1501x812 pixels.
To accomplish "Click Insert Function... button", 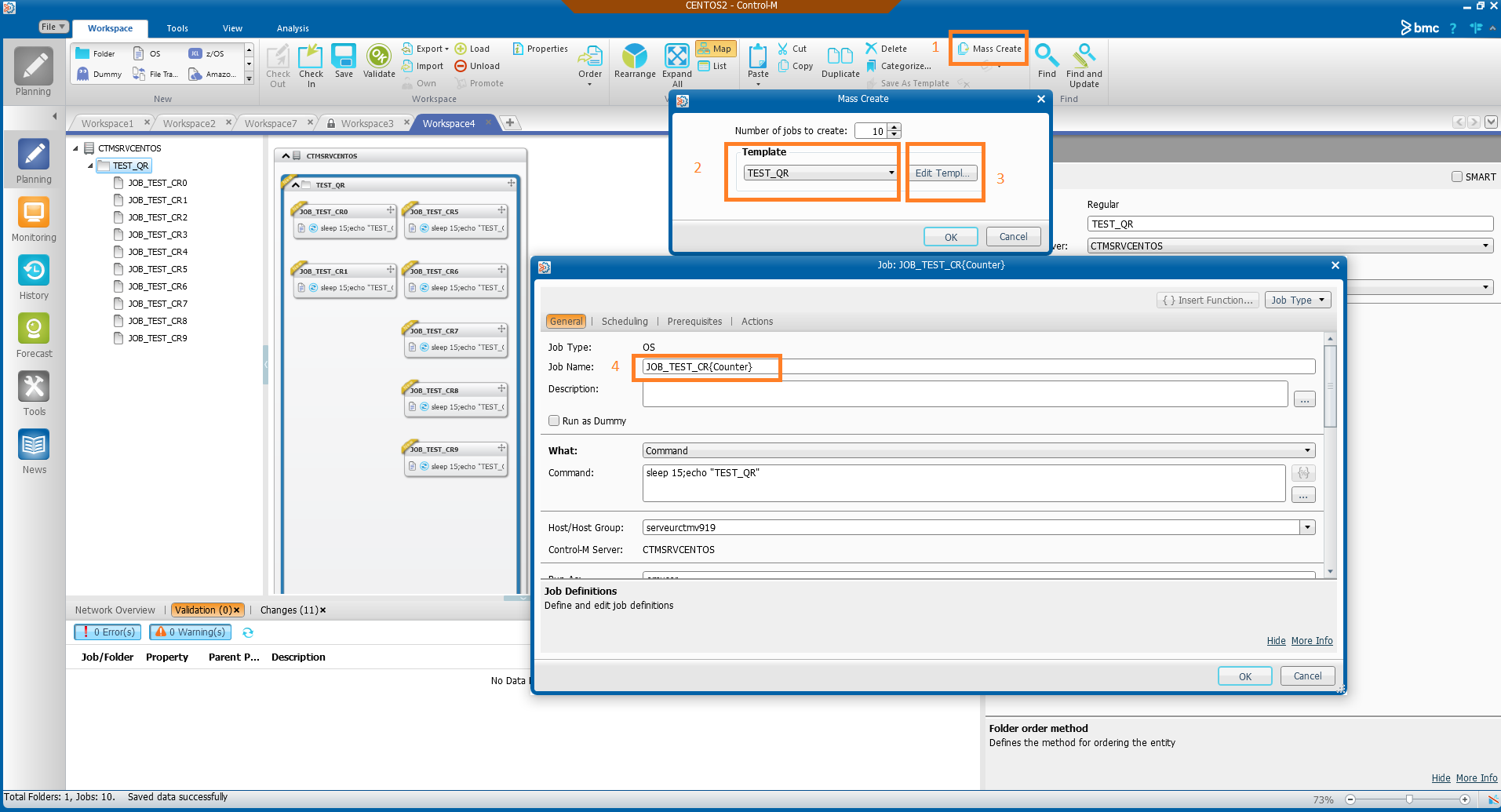I will pos(1208,300).
